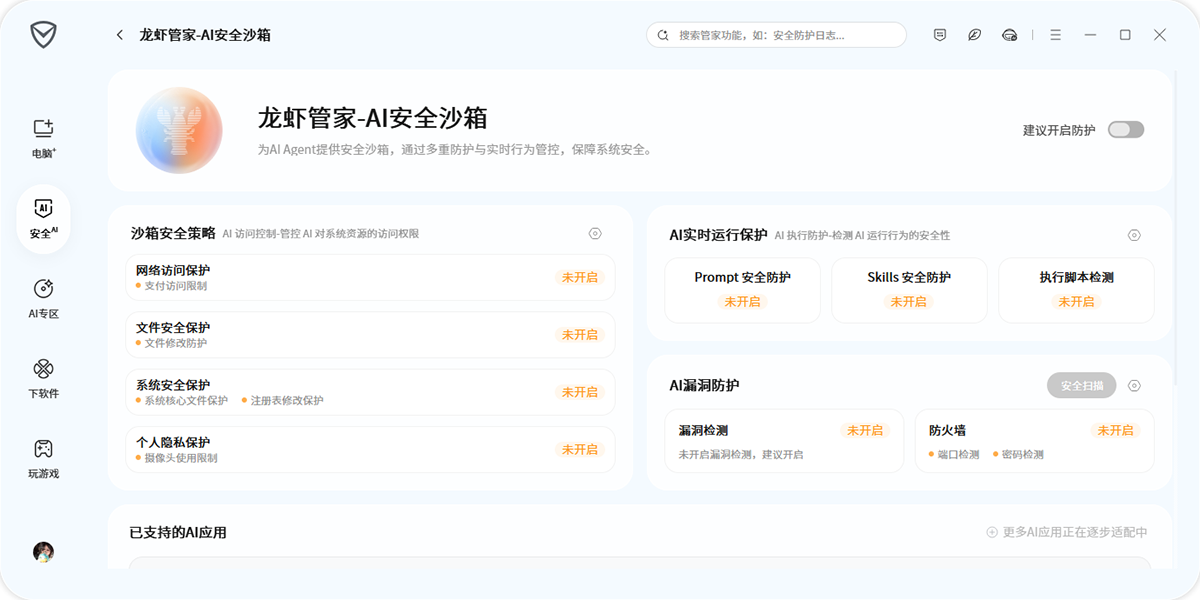Click the feather pen icon in the title bar
The image size is (1200, 600).
pos(974,34)
